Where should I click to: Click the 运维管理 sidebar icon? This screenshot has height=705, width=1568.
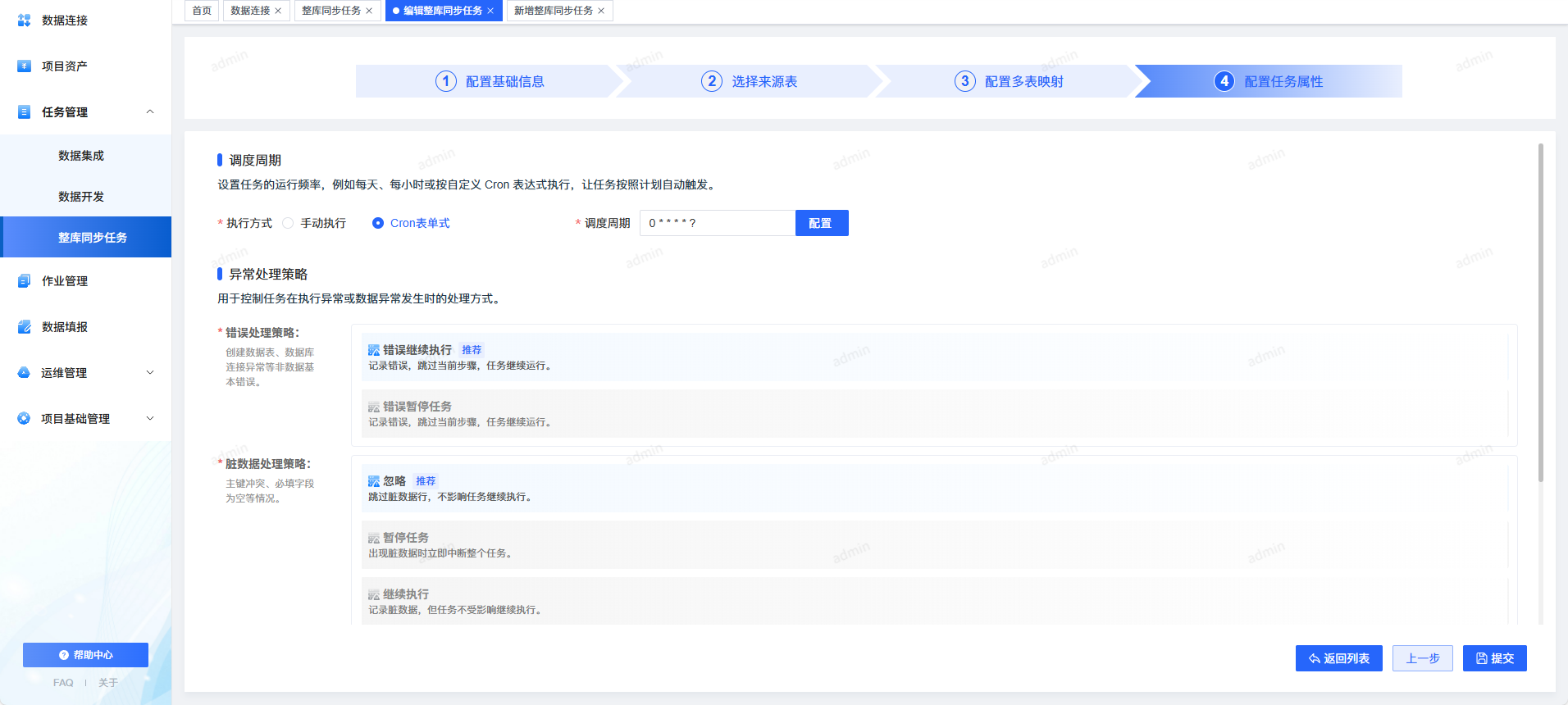(x=24, y=373)
